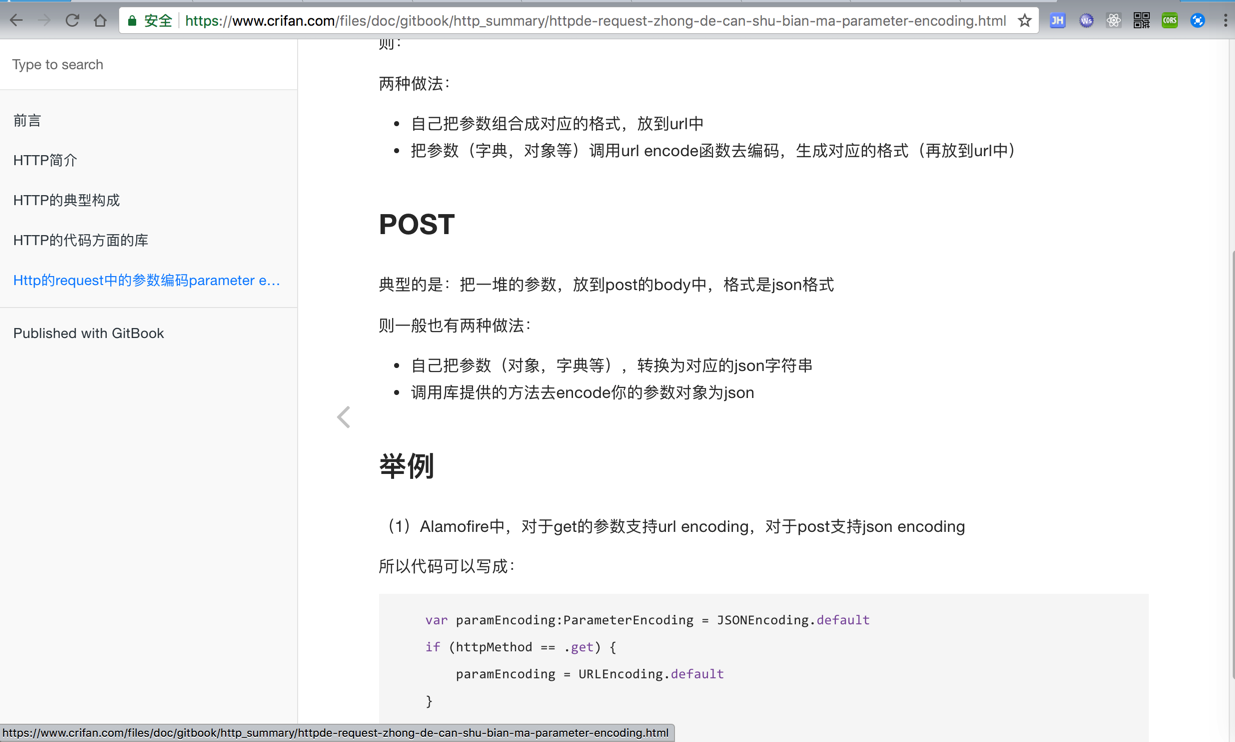Click the bullet mentioning url encode函数

click(713, 150)
